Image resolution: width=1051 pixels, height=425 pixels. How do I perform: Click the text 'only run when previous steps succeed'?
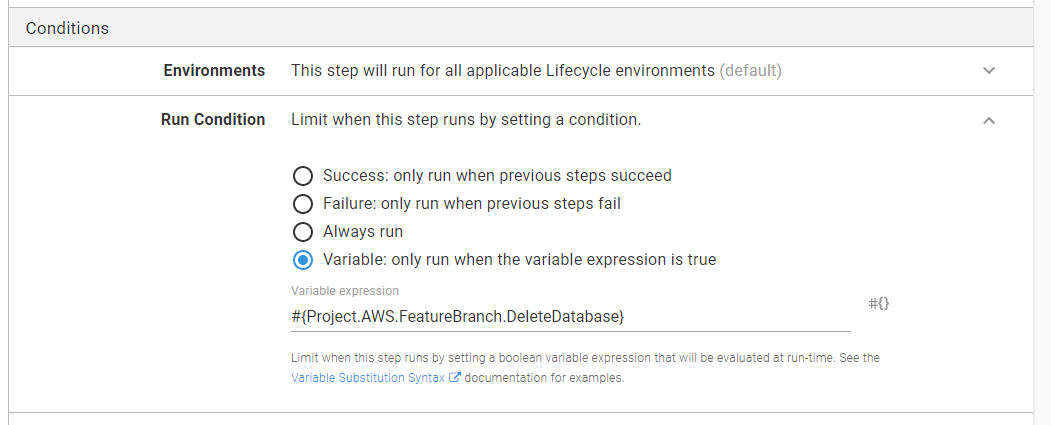(532, 176)
